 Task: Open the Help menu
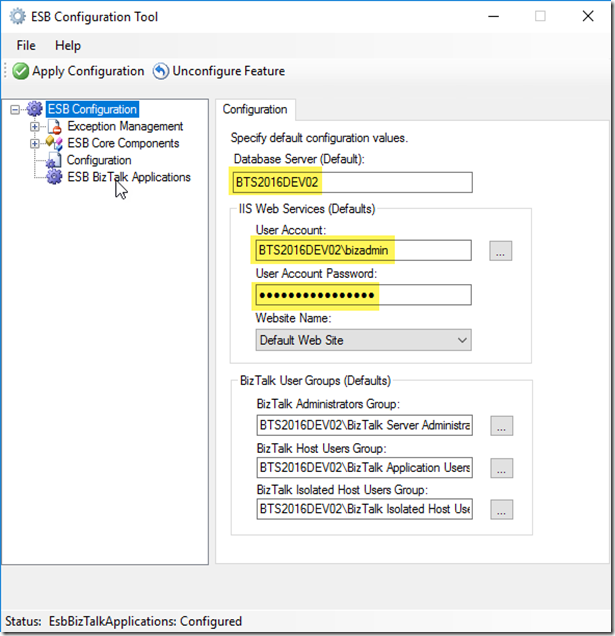[x=68, y=45]
